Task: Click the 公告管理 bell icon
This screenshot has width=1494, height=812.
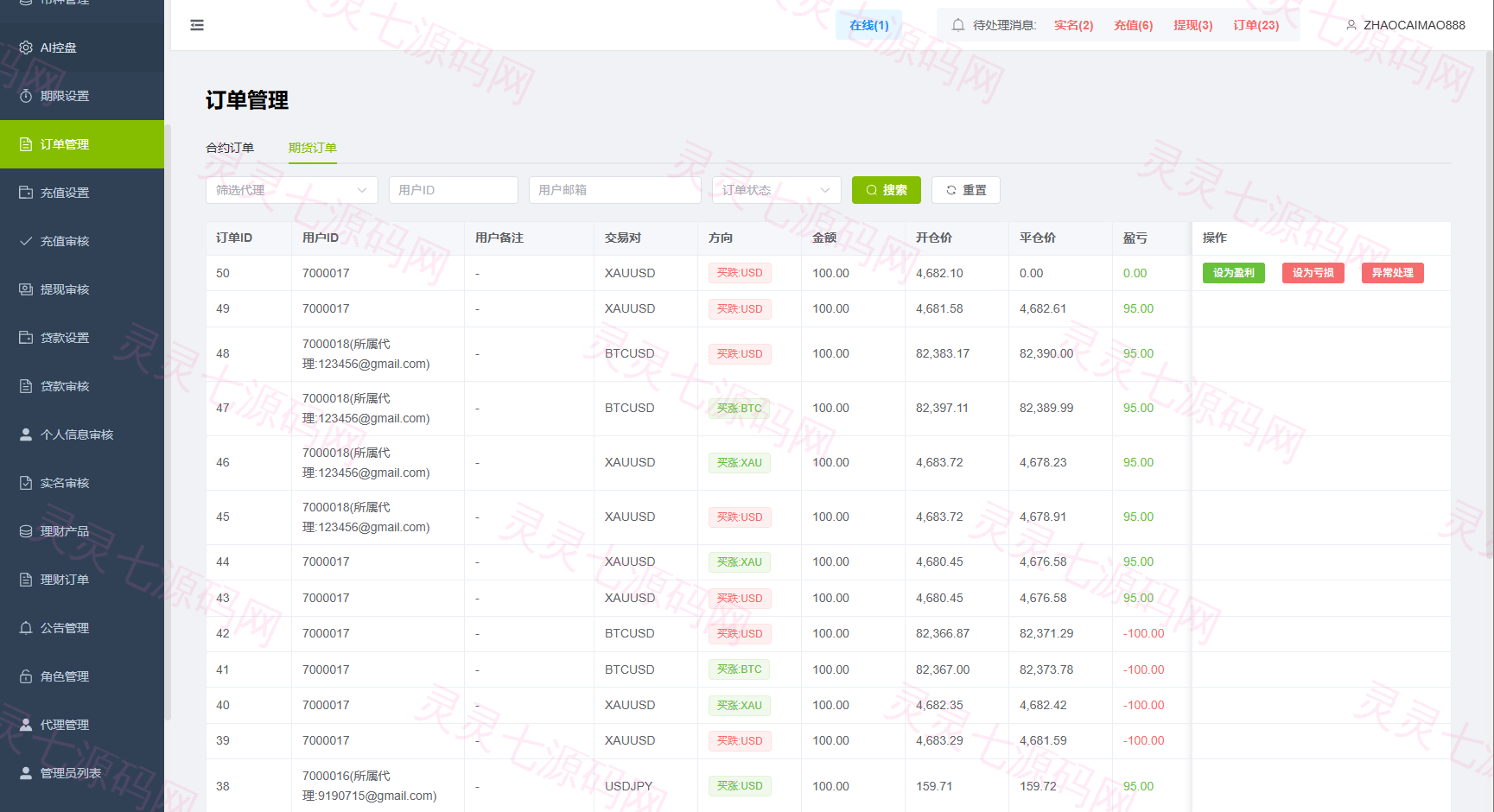Action: (26, 628)
